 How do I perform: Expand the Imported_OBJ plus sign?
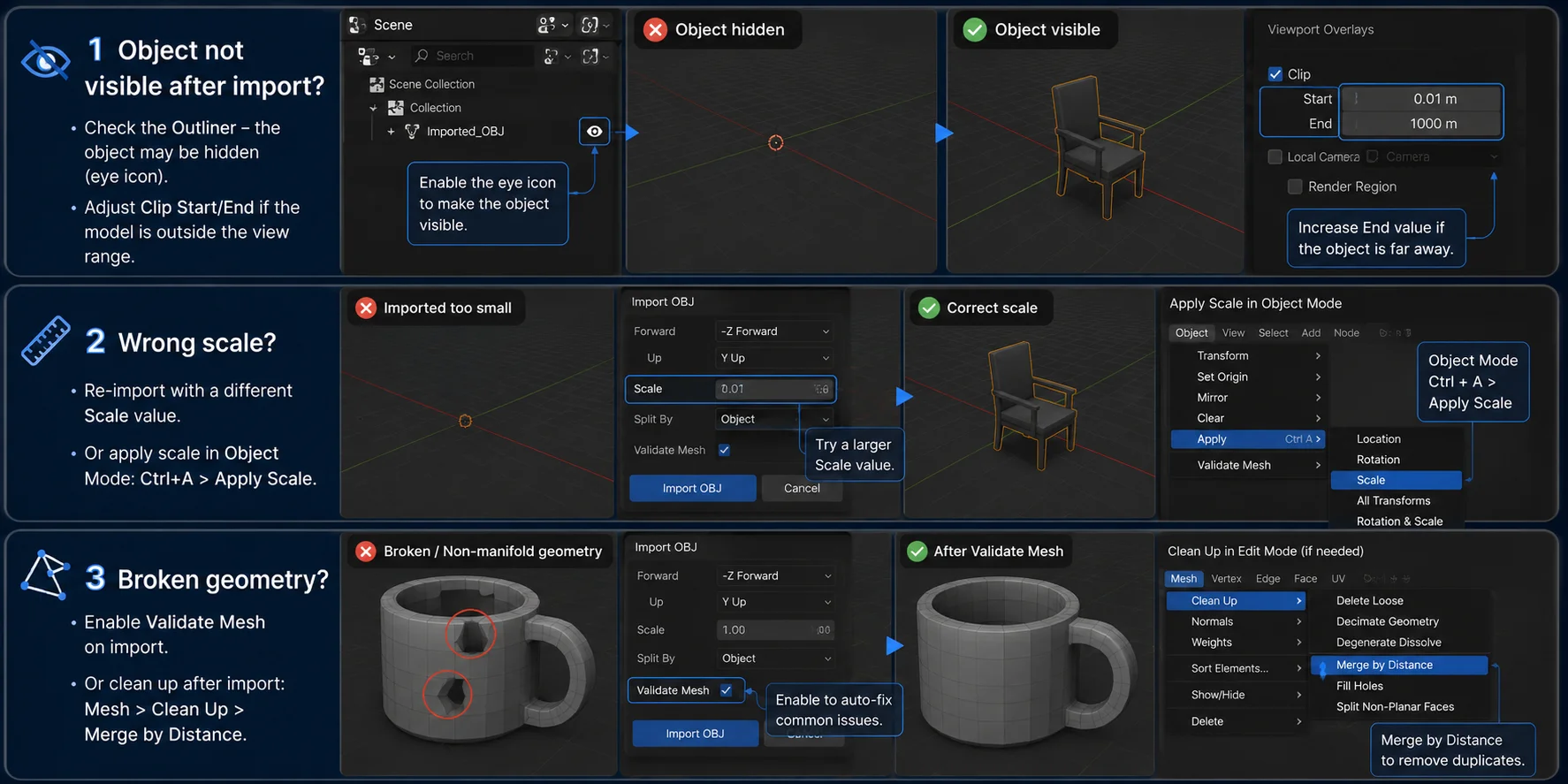pyautogui.click(x=391, y=132)
